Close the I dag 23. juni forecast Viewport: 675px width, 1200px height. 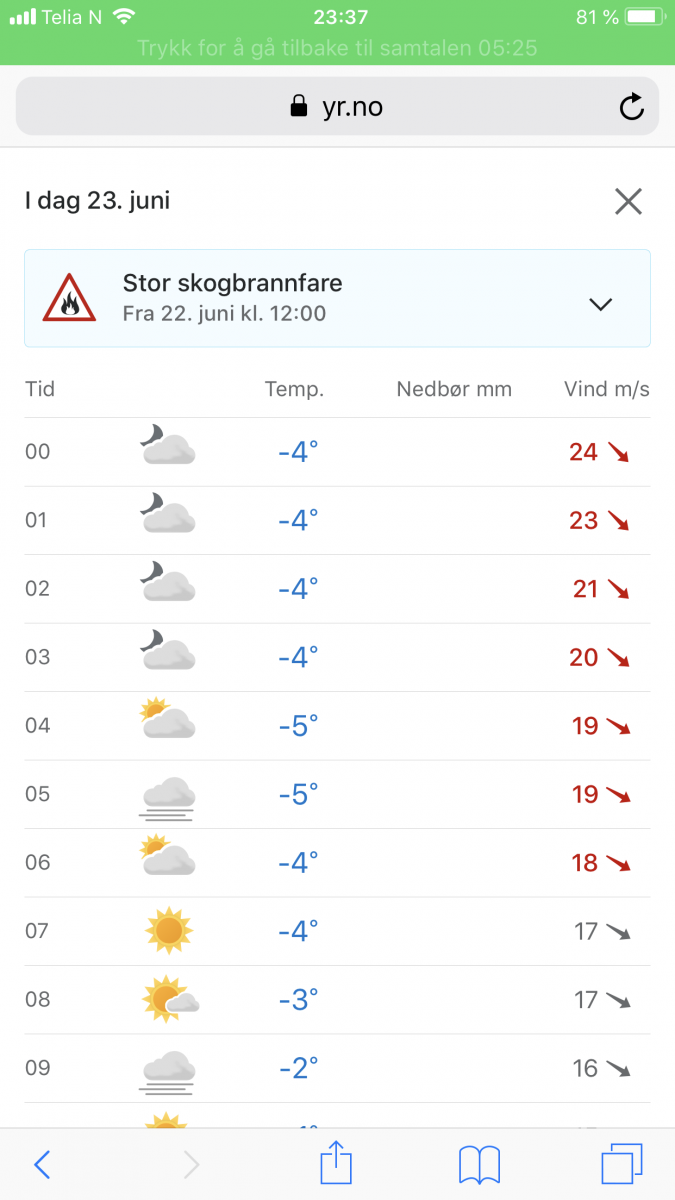coord(628,201)
